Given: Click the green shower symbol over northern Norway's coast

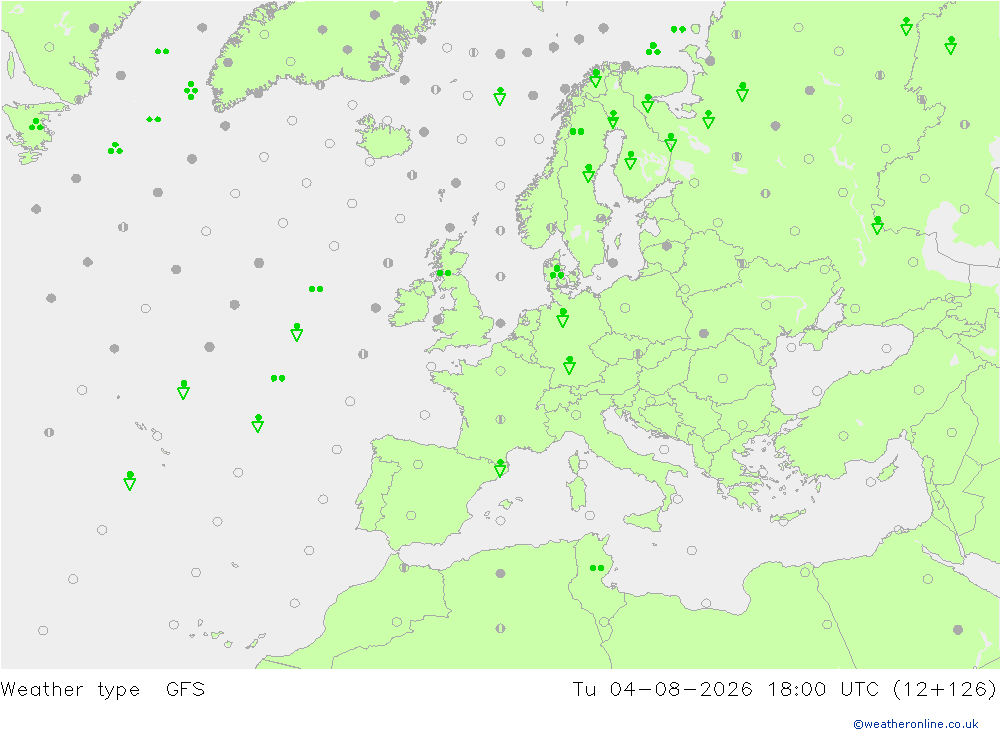Looking at the screenshot, I should (596, 78).
